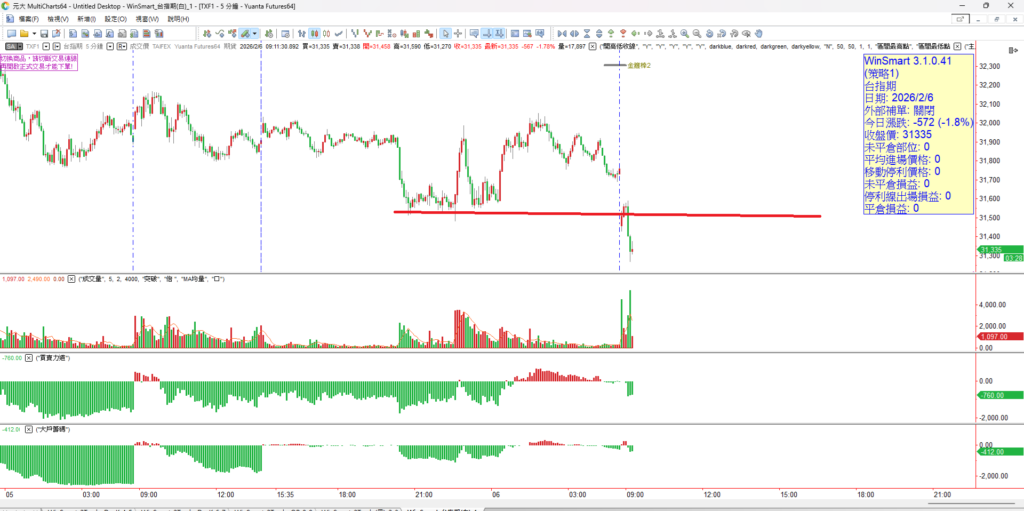Image resolution: width=1024 pixels, height=511 pixels.
Task: Toggle the 大戶籌碼 indicator box
Action: pos(29,428)
